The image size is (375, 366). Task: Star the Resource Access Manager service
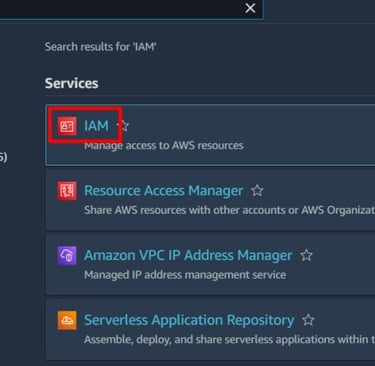click(x=257, y=190)
